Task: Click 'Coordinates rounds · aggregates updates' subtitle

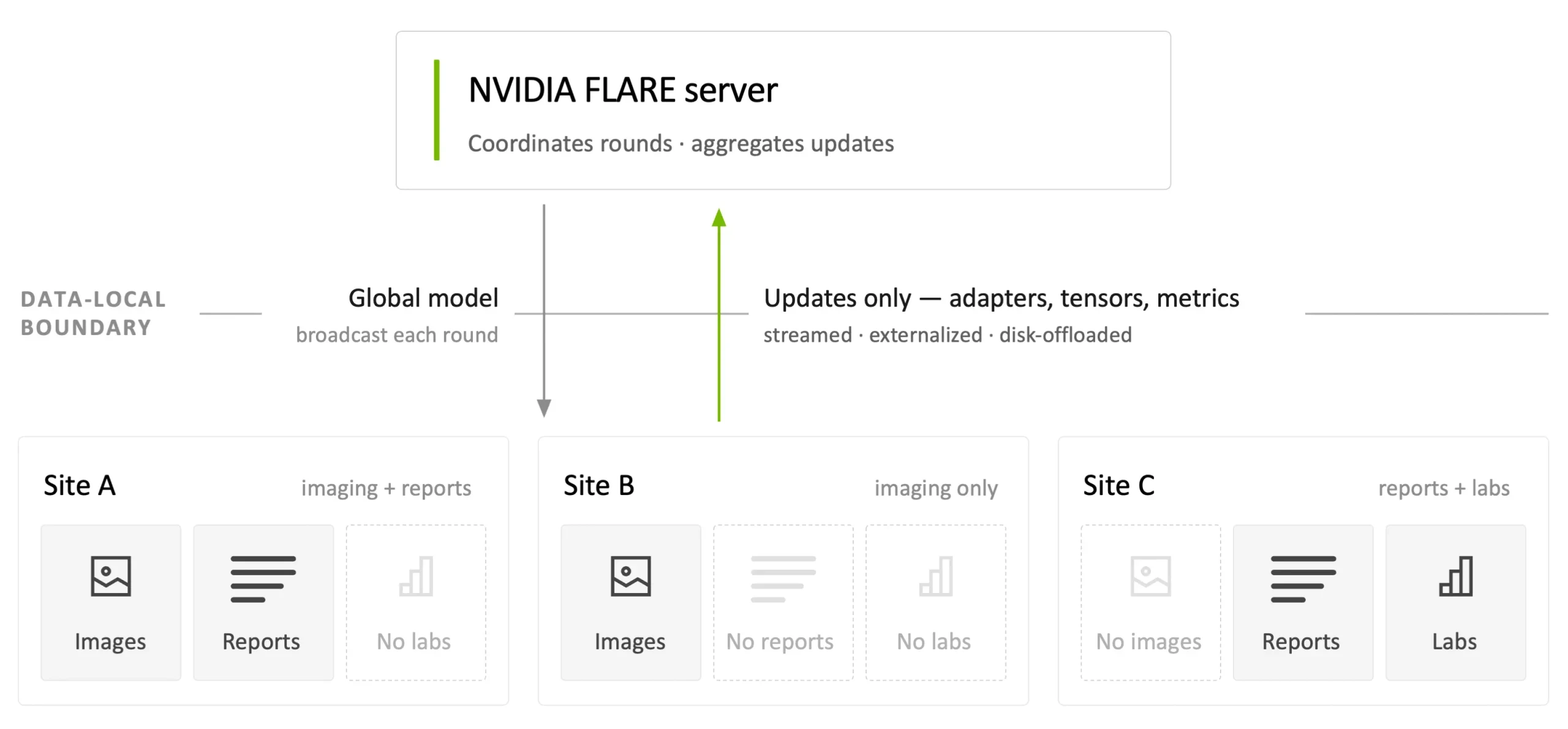Action: click(x=681, y=143)
